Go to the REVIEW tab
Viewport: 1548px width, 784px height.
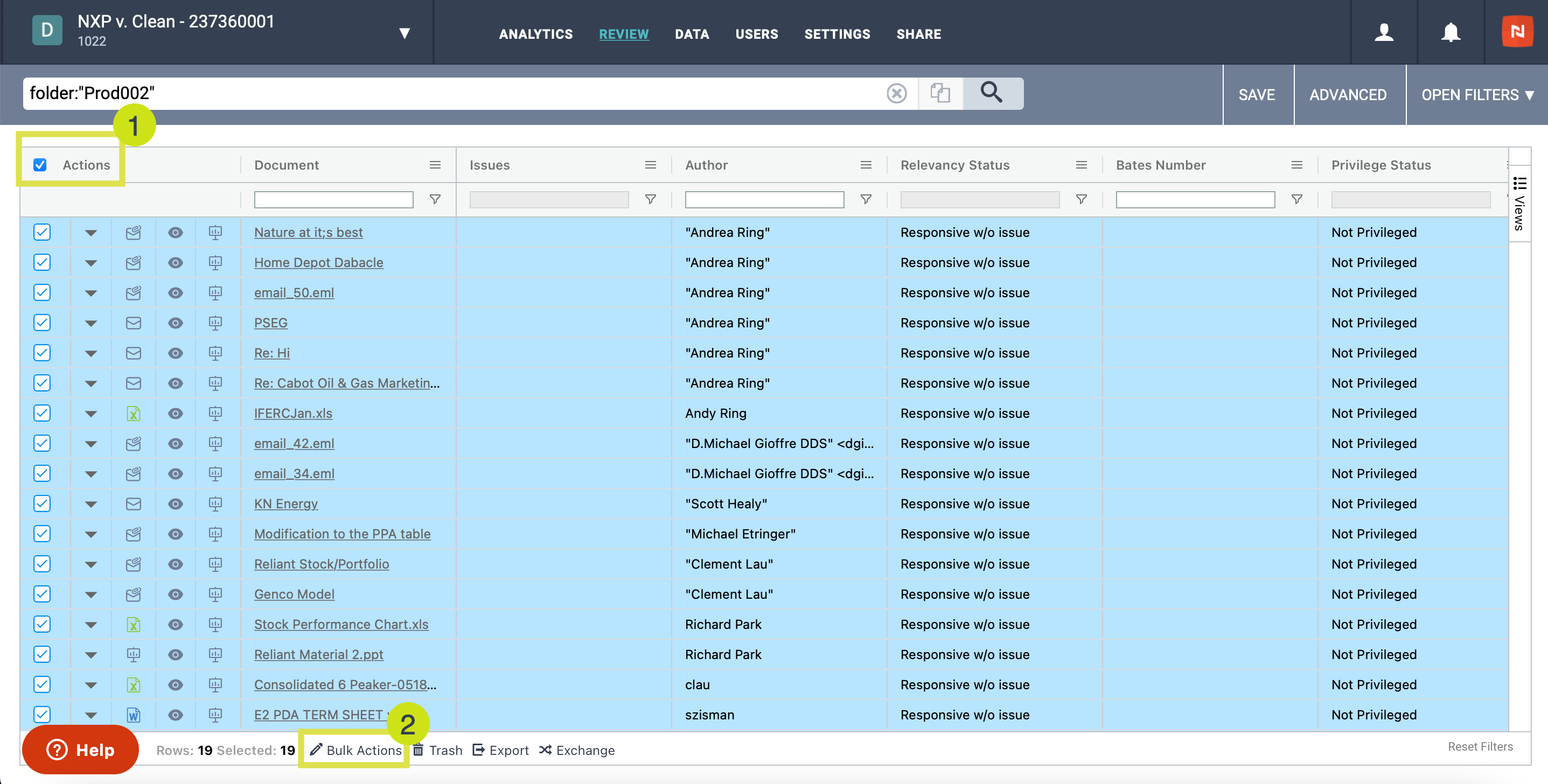coord(623,34)
